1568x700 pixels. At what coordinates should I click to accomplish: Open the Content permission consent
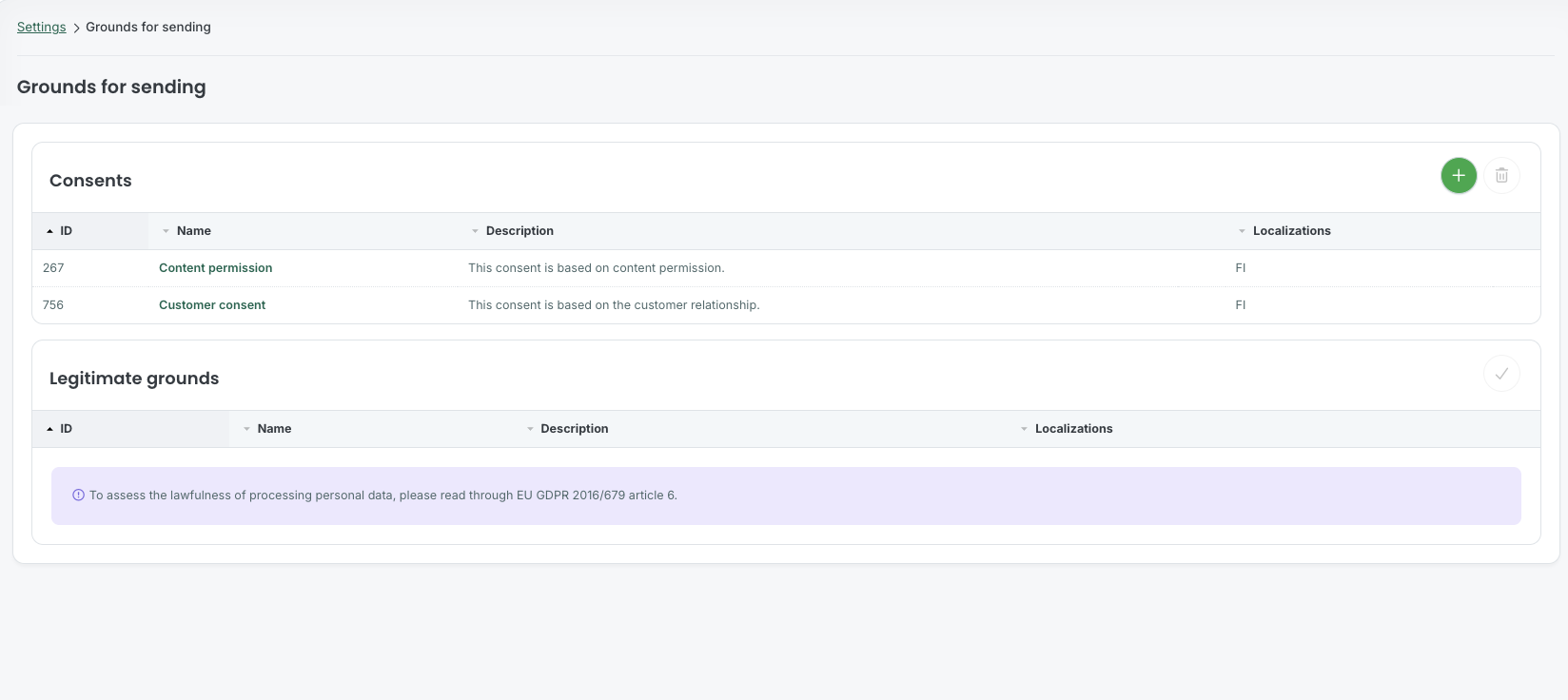[216, 268]
